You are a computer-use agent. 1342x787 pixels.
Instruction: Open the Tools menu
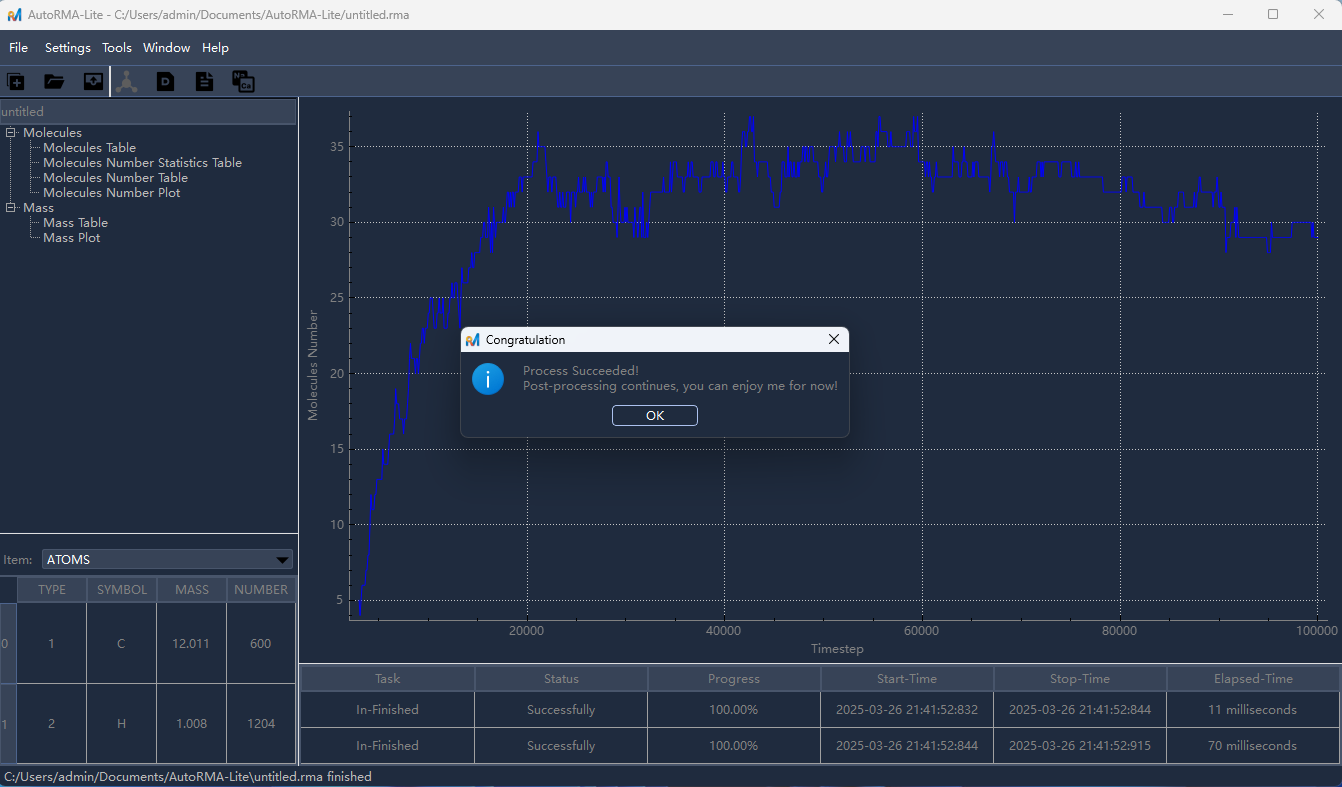pos(117,48)
